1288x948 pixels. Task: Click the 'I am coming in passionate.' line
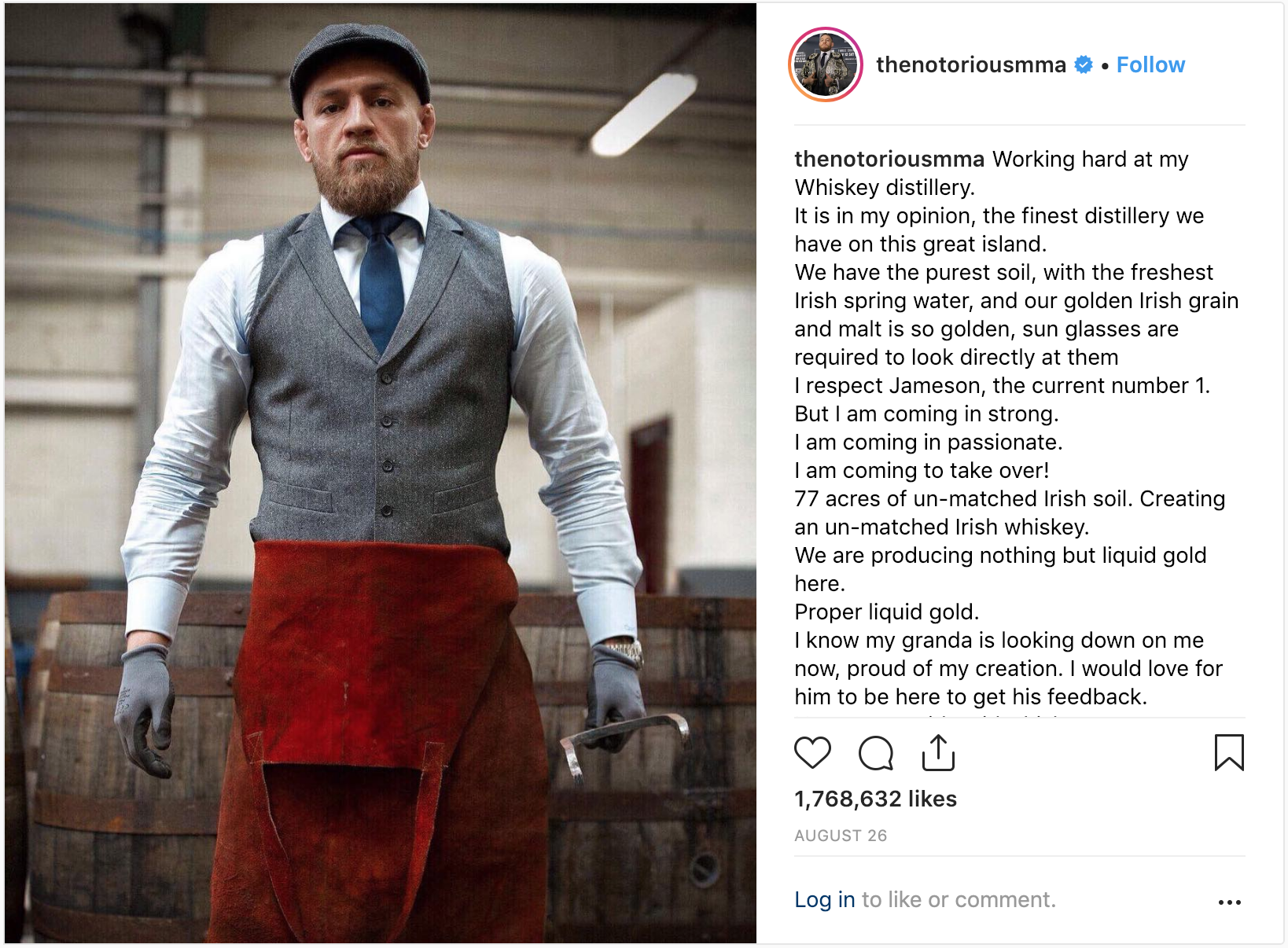click(928, 442)
